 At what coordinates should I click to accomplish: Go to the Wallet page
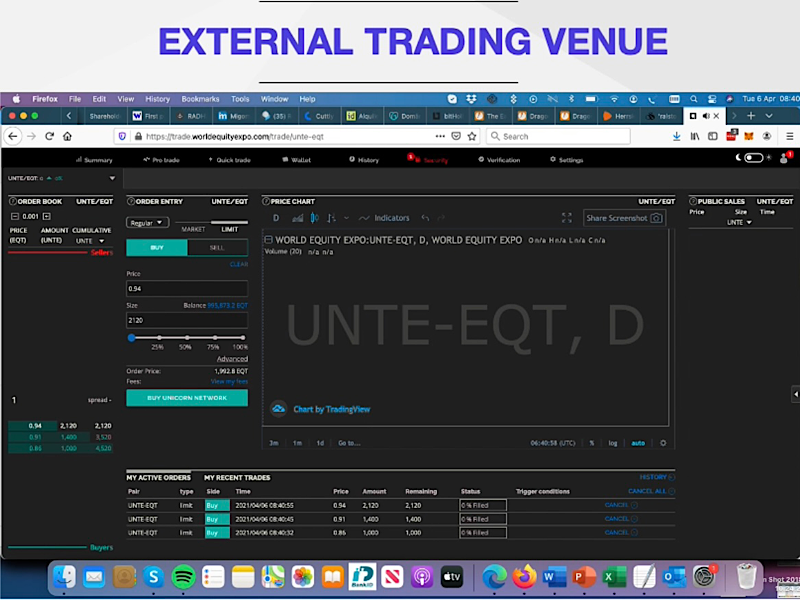[297, 160]
